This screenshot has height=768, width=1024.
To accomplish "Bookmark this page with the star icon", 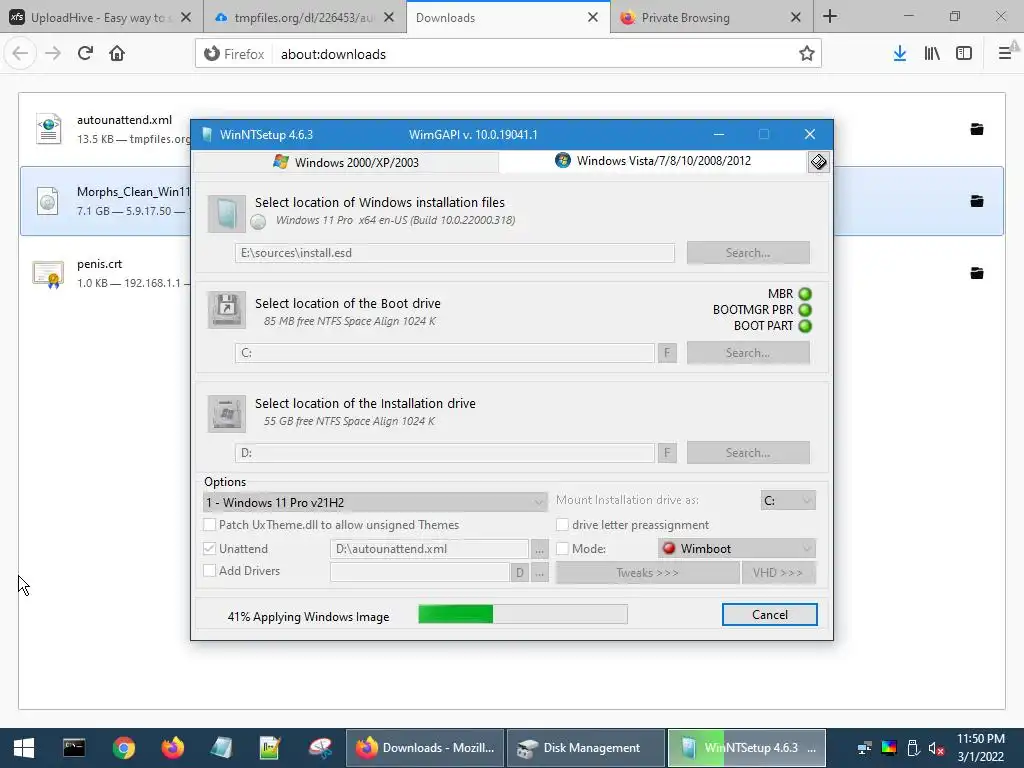I will click(x=807, y=54).
